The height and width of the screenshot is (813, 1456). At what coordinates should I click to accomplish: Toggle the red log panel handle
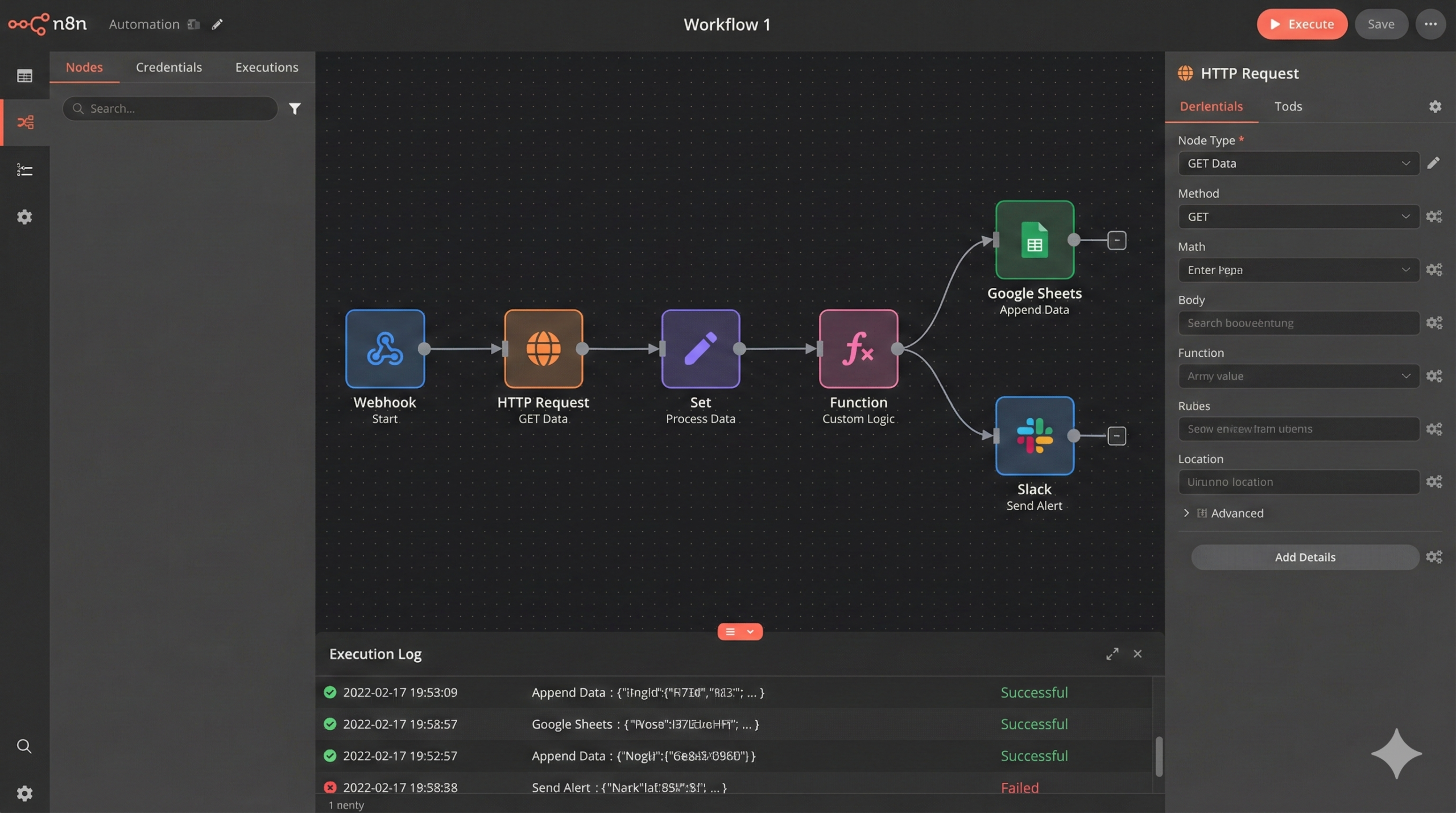pyautogui.click(x=739, y=632)
